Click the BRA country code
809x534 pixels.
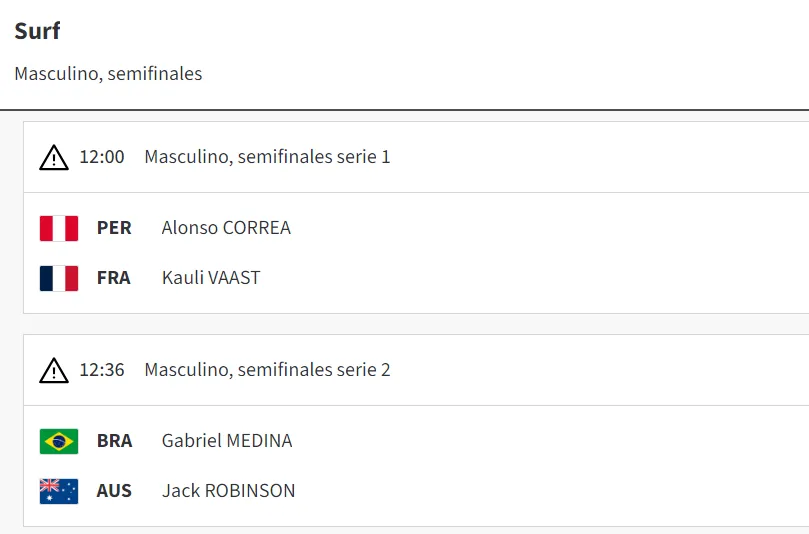[114, 441]
